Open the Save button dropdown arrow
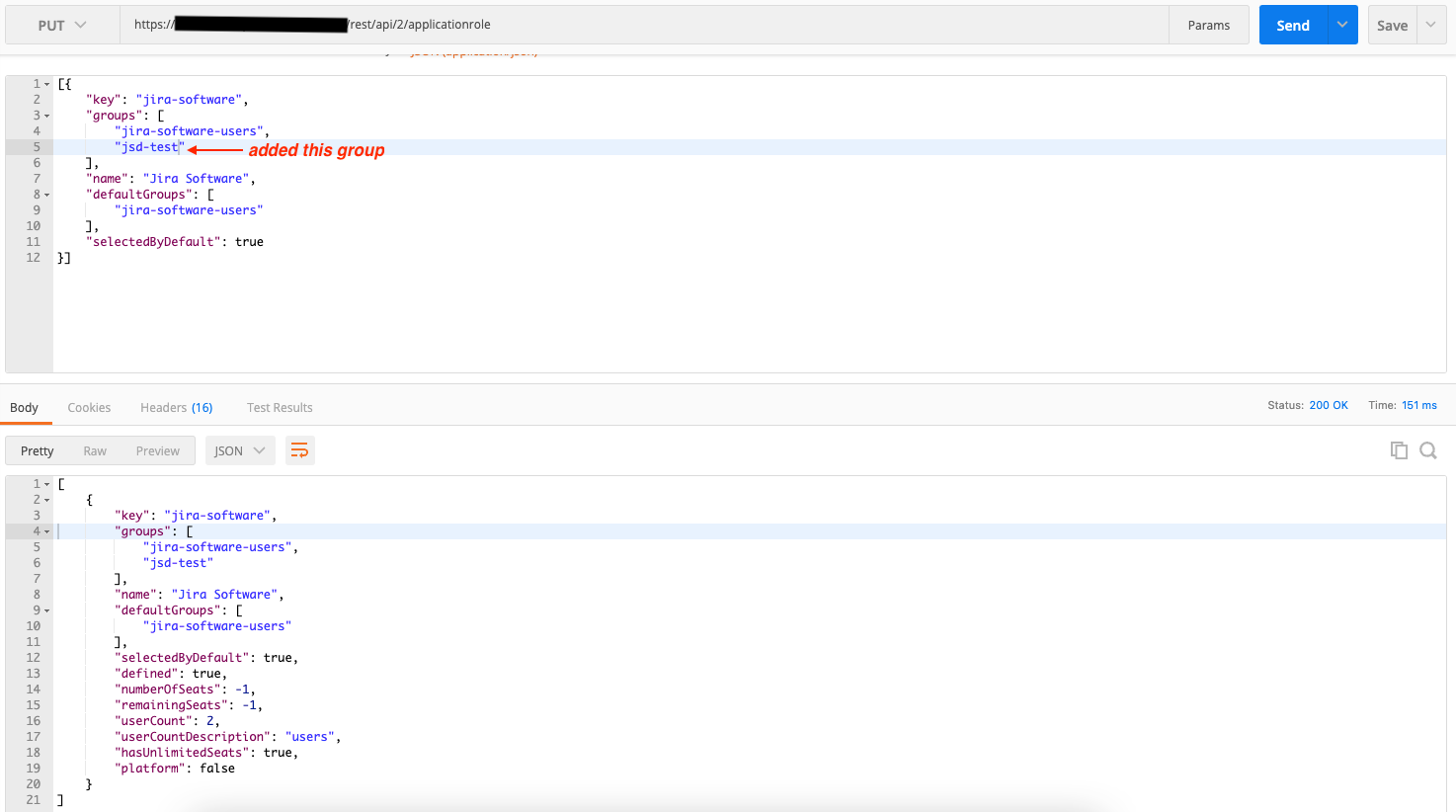 (x=1431, y=25)
